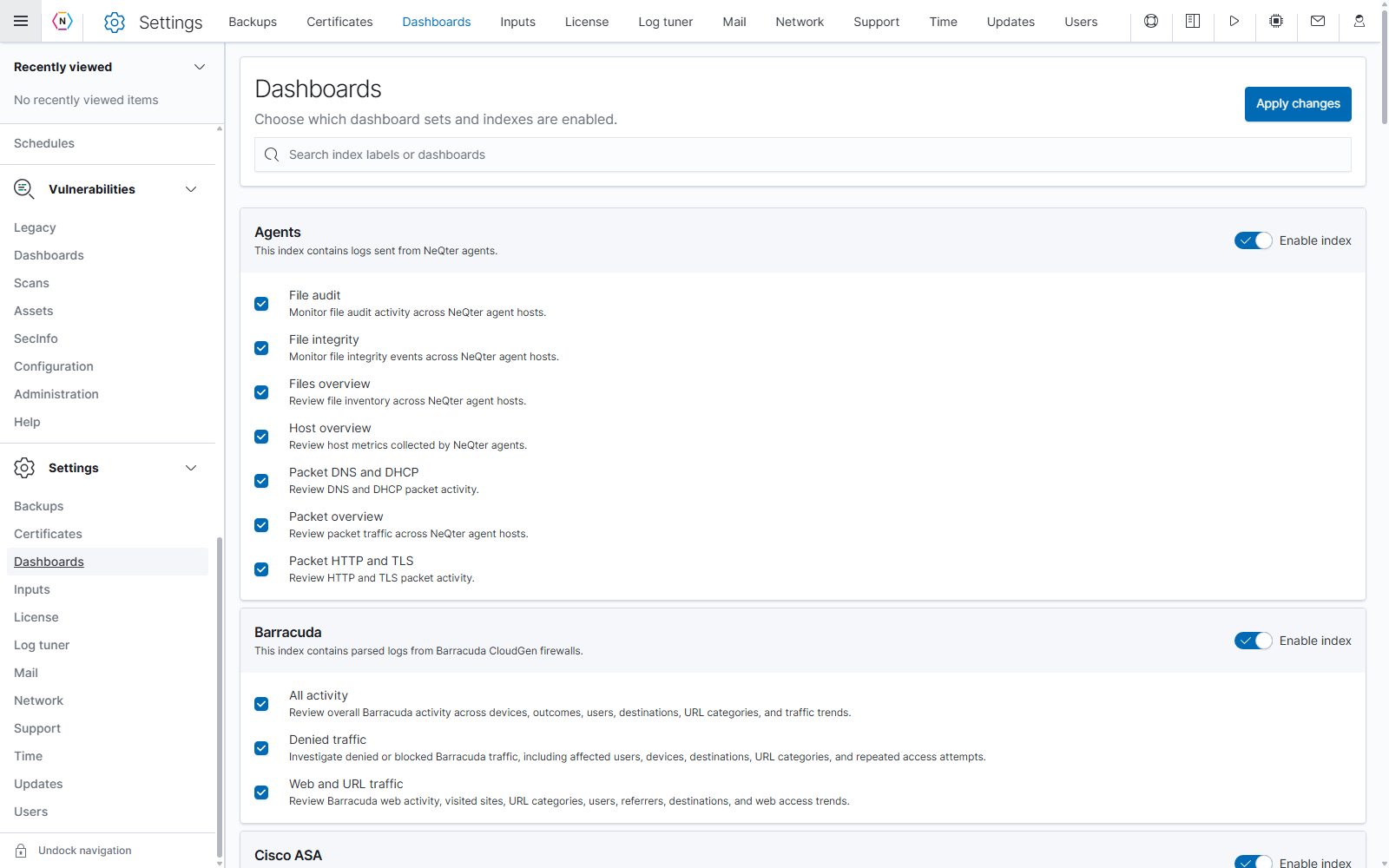Click the Settings gear icon in header
This screenshot has width=1389, height=868.
pyautogui.click(x=115, y=22)
